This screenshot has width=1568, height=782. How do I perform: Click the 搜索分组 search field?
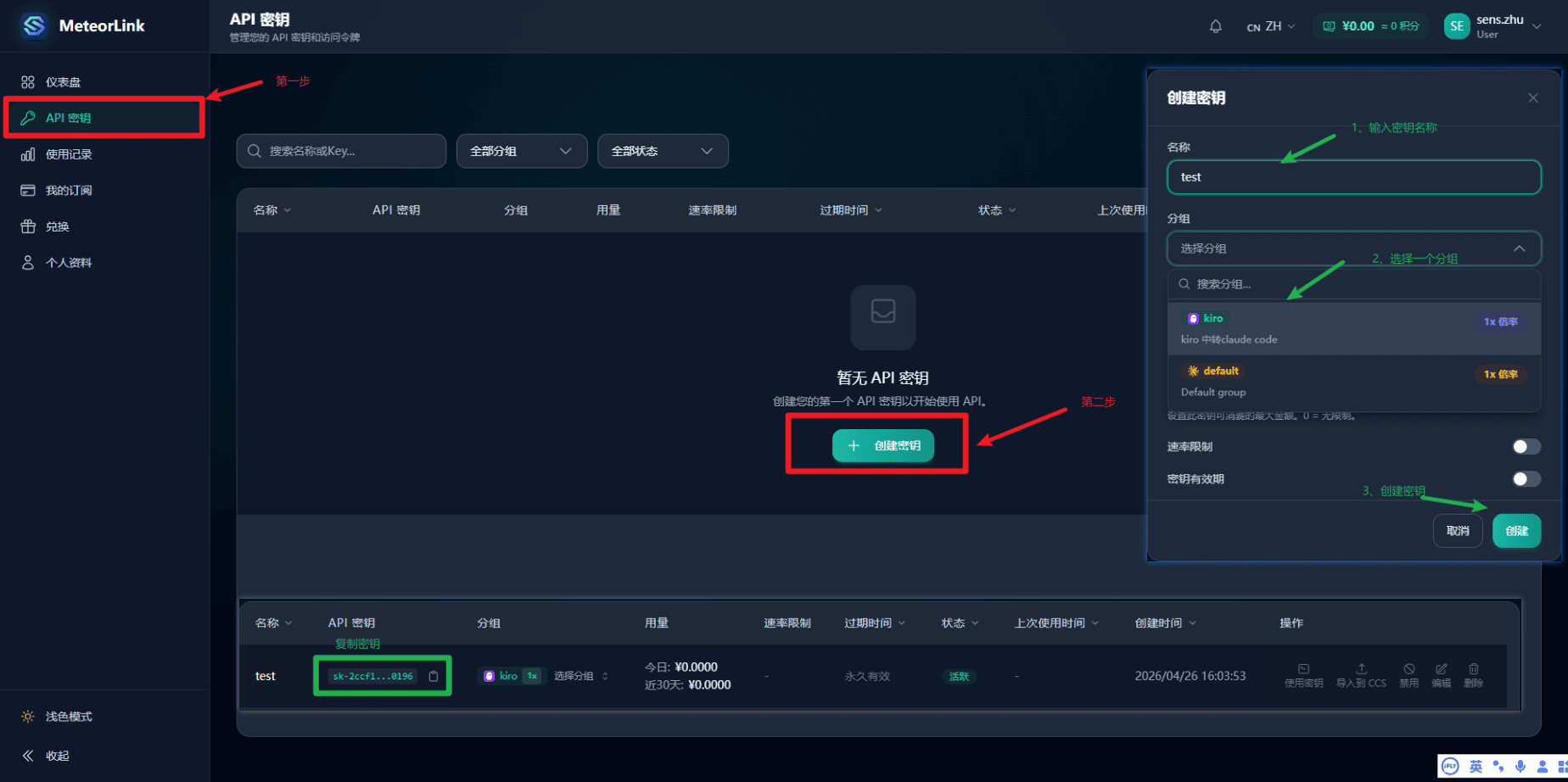click(x=1354, y=284)
